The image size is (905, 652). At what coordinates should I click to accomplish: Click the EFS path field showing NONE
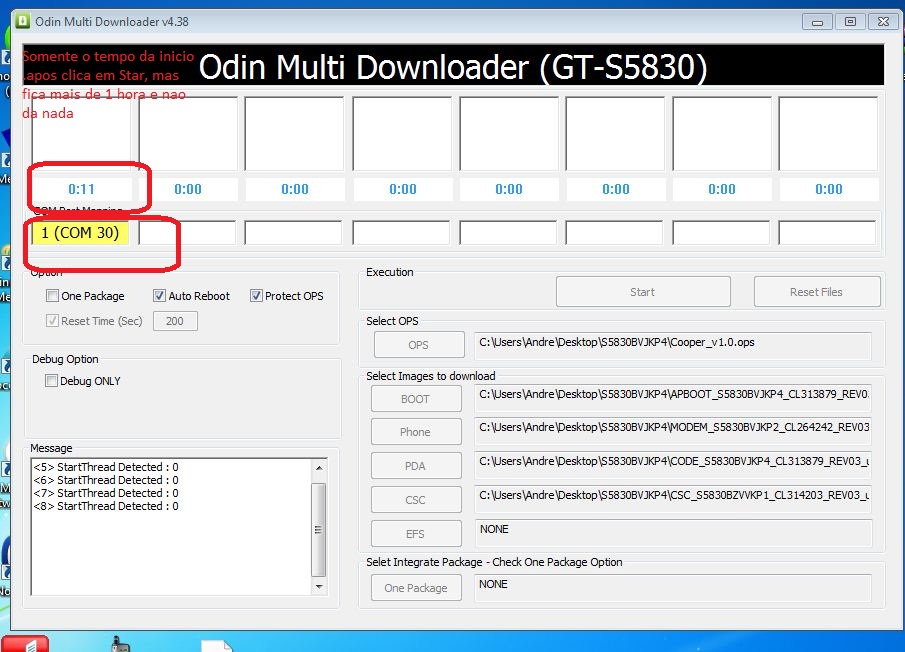[x=672, y=534]
